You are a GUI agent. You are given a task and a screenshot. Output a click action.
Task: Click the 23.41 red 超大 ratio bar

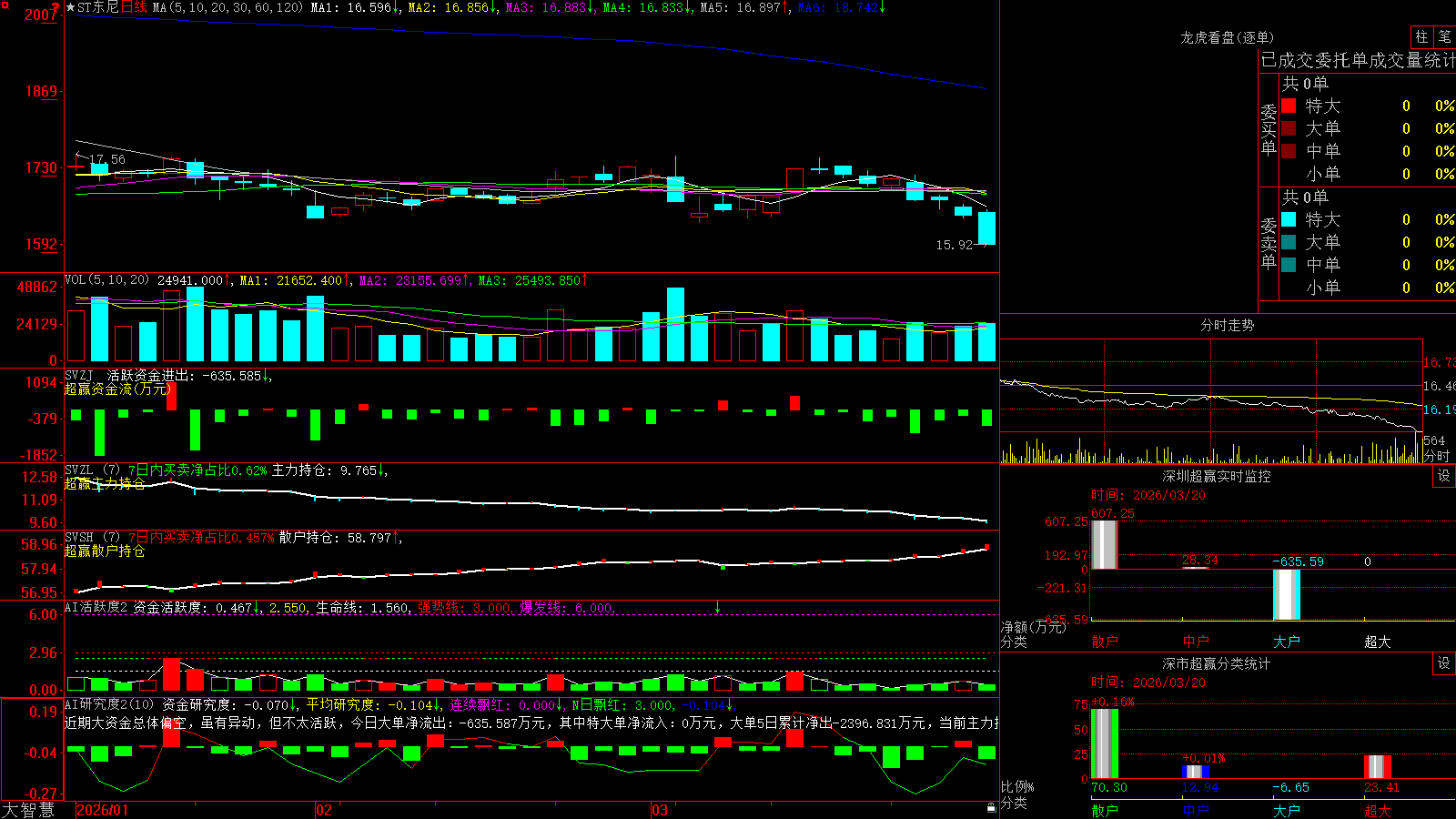[x=1378, y=767]
